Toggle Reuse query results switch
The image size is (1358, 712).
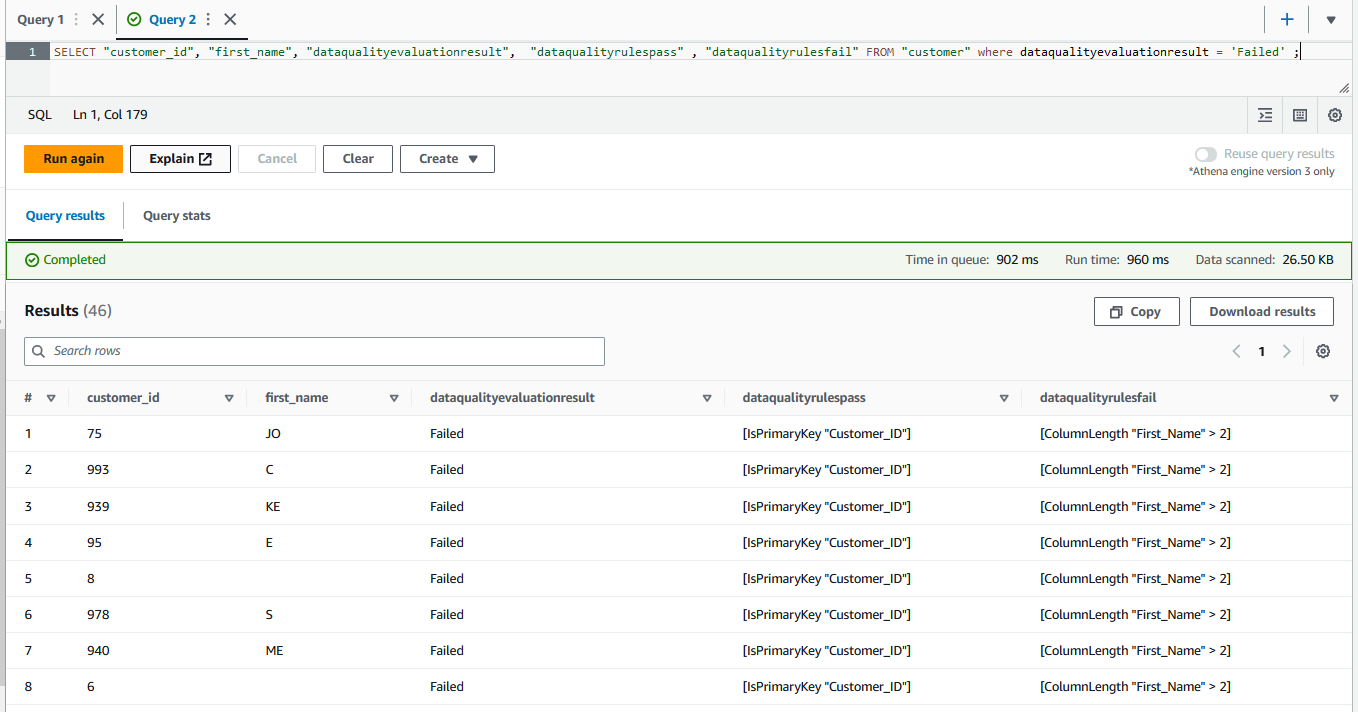click(1206, 154)
